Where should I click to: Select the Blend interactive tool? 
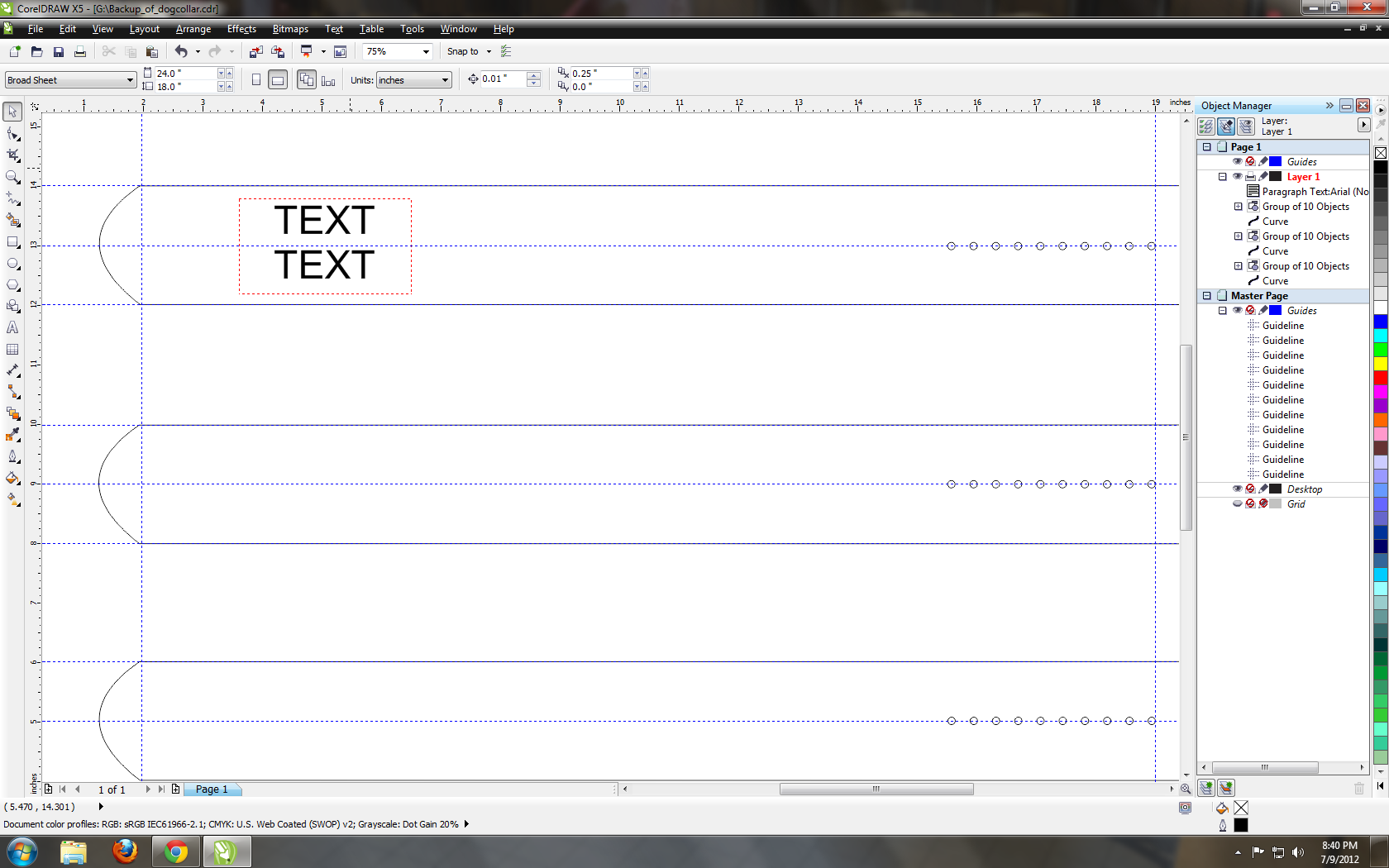tap(12, 413)
